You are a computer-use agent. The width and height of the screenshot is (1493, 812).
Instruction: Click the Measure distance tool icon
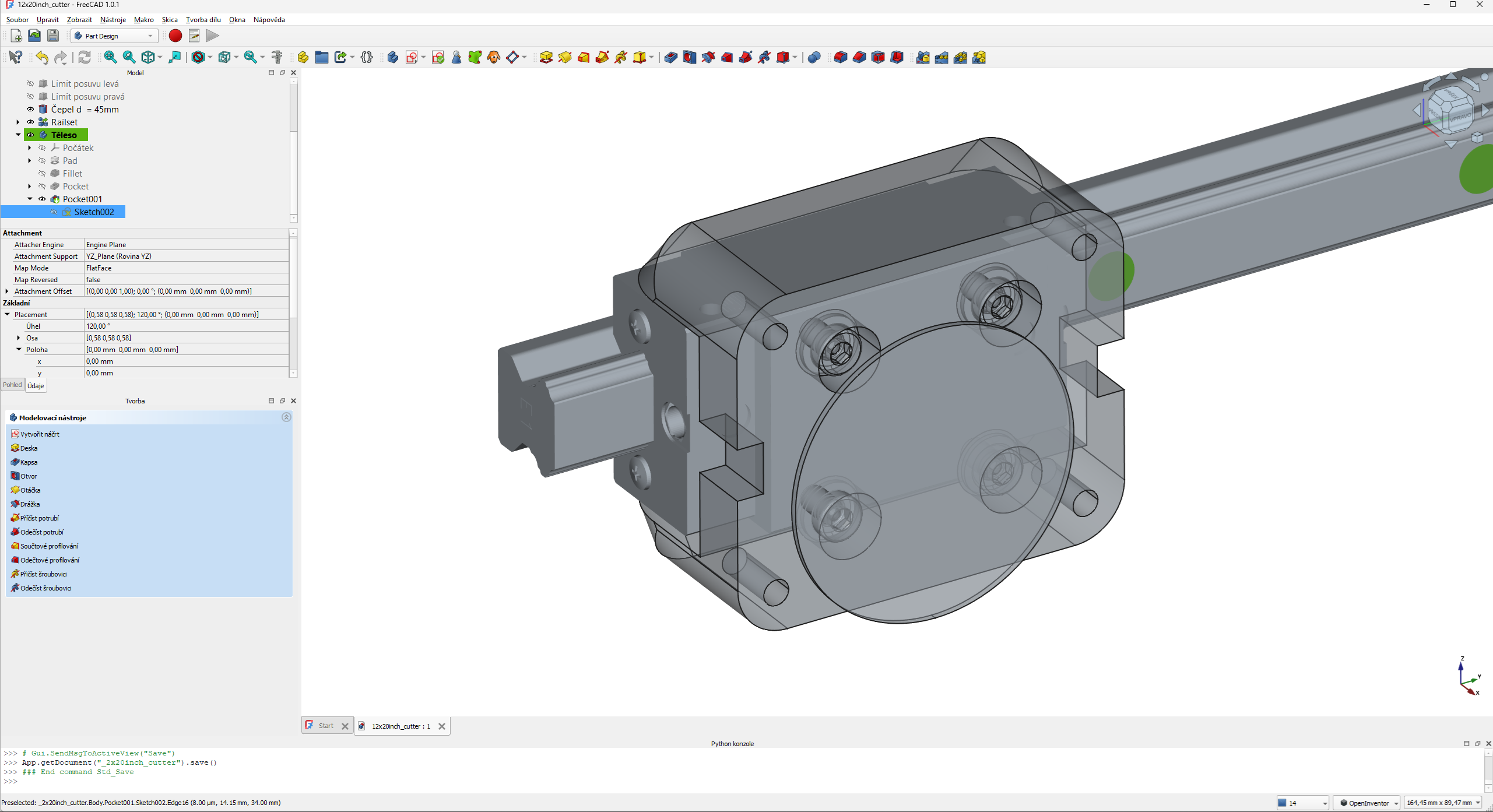(x=277, y=57)
